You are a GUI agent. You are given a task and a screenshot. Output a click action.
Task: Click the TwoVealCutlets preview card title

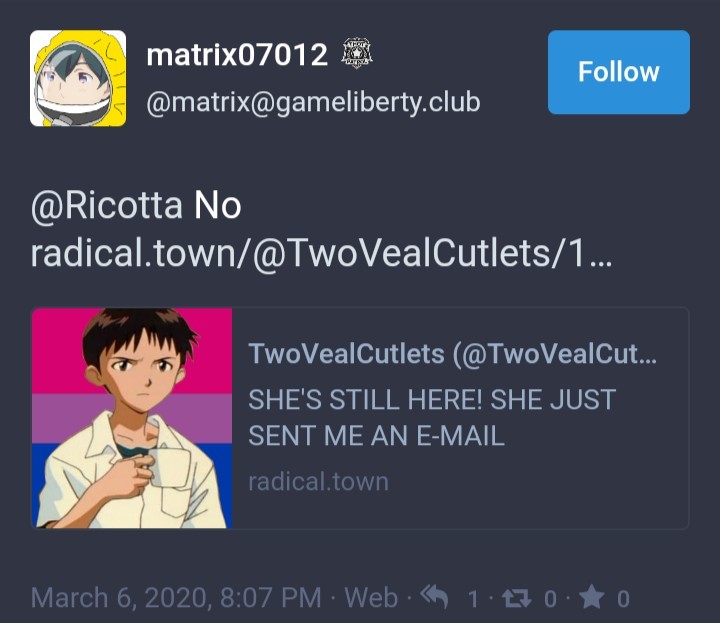(x=453, y=354)
